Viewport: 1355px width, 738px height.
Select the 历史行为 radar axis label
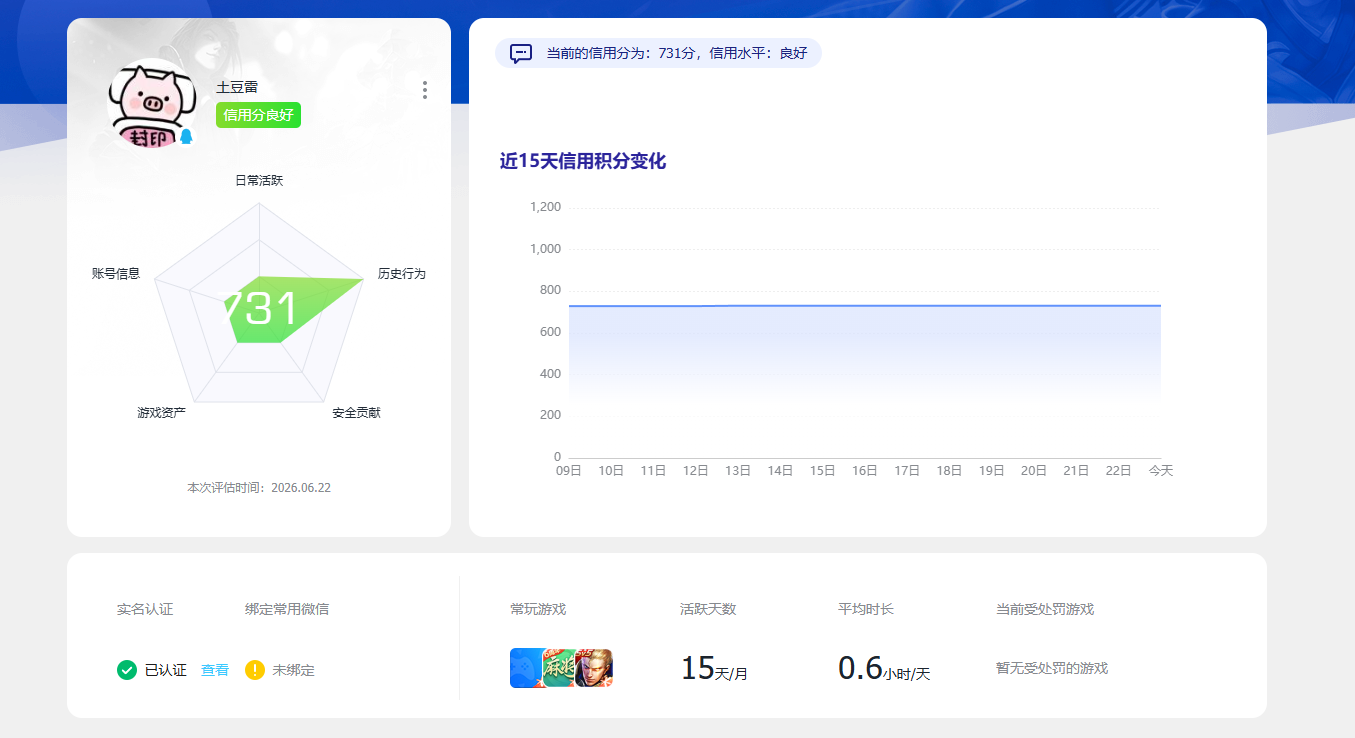402,274
